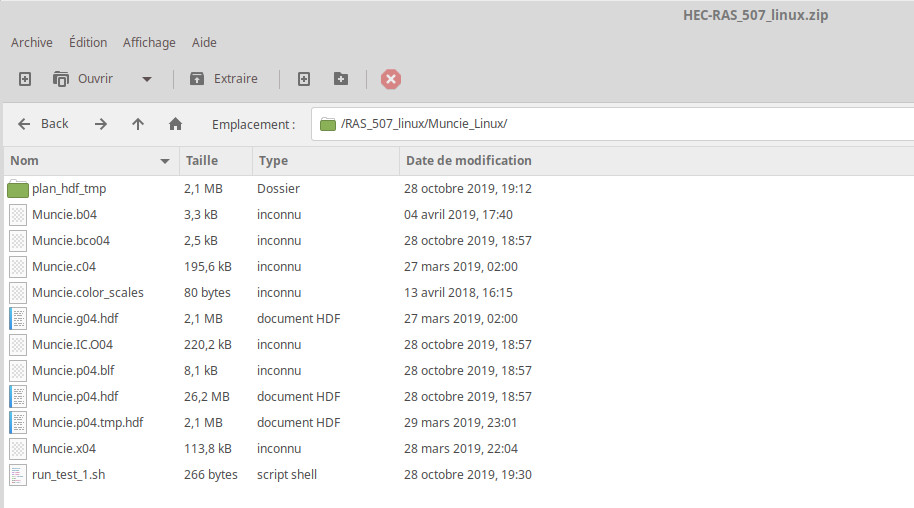Click the Muncie.g04.hdf file name
Image resolution: width=914 pixels, height=508 pixels.
point(75,318)
